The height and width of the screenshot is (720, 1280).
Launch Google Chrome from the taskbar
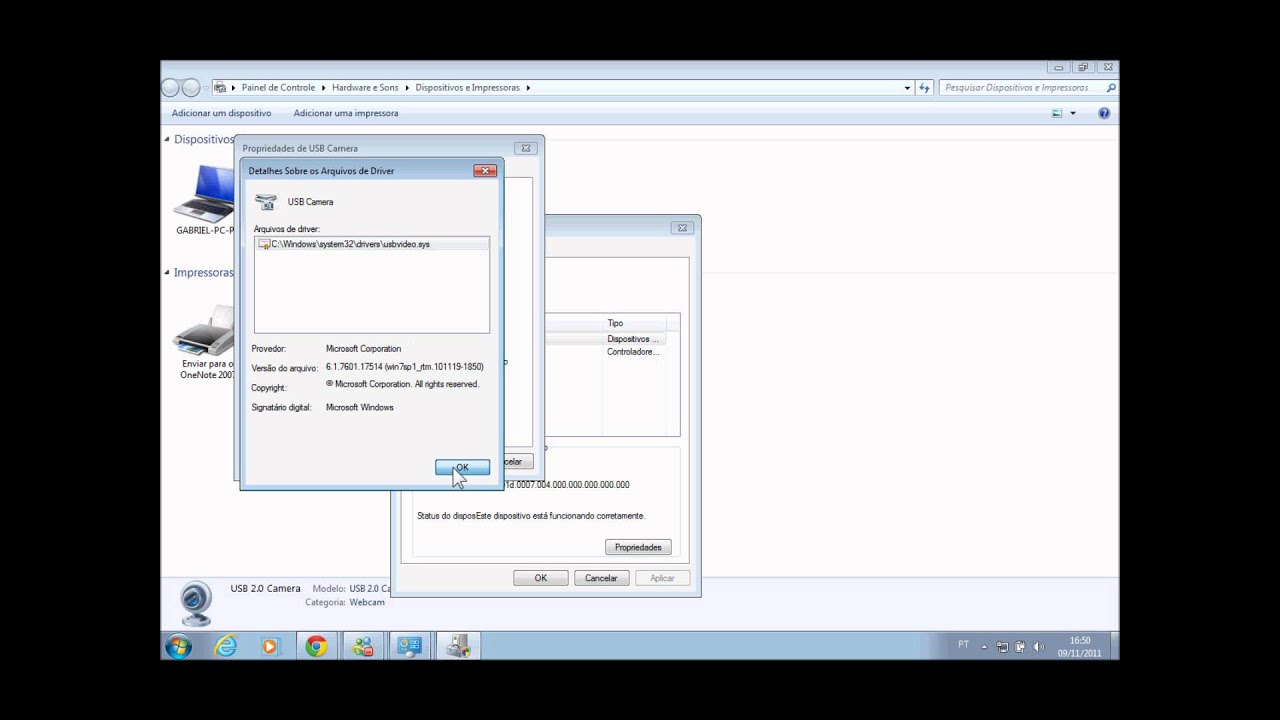tap(316, 646)
